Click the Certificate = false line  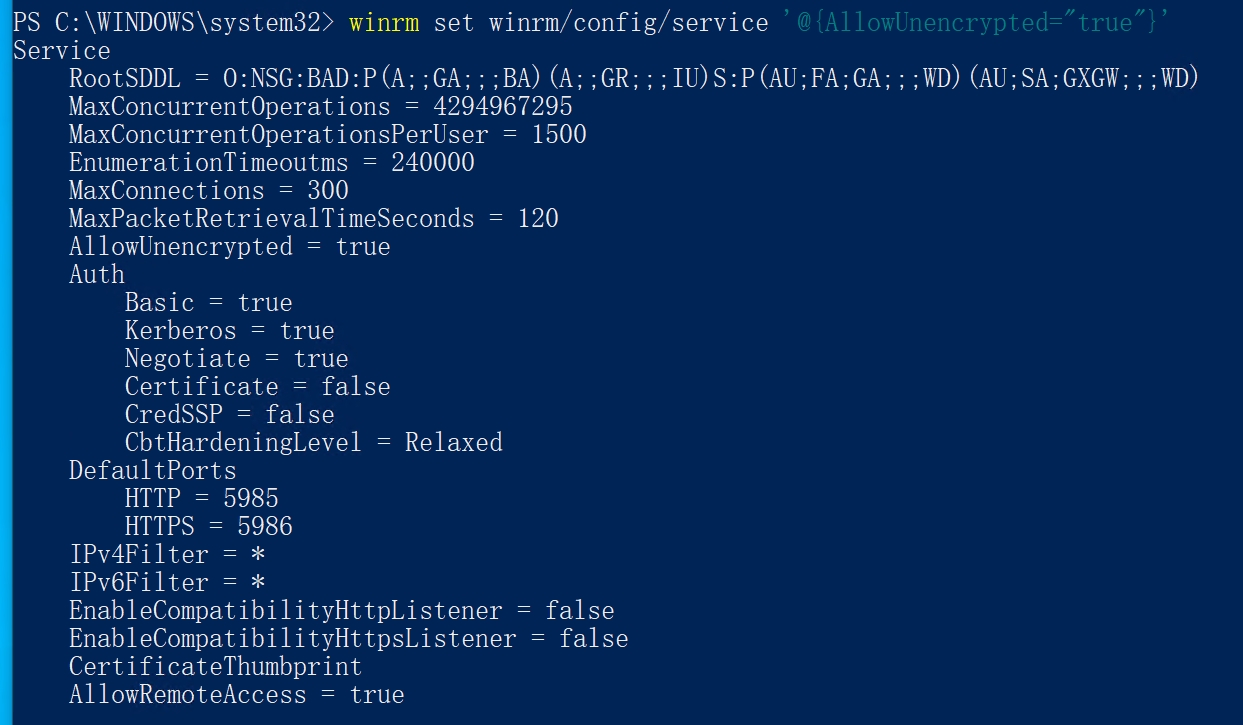coord(257,386)
